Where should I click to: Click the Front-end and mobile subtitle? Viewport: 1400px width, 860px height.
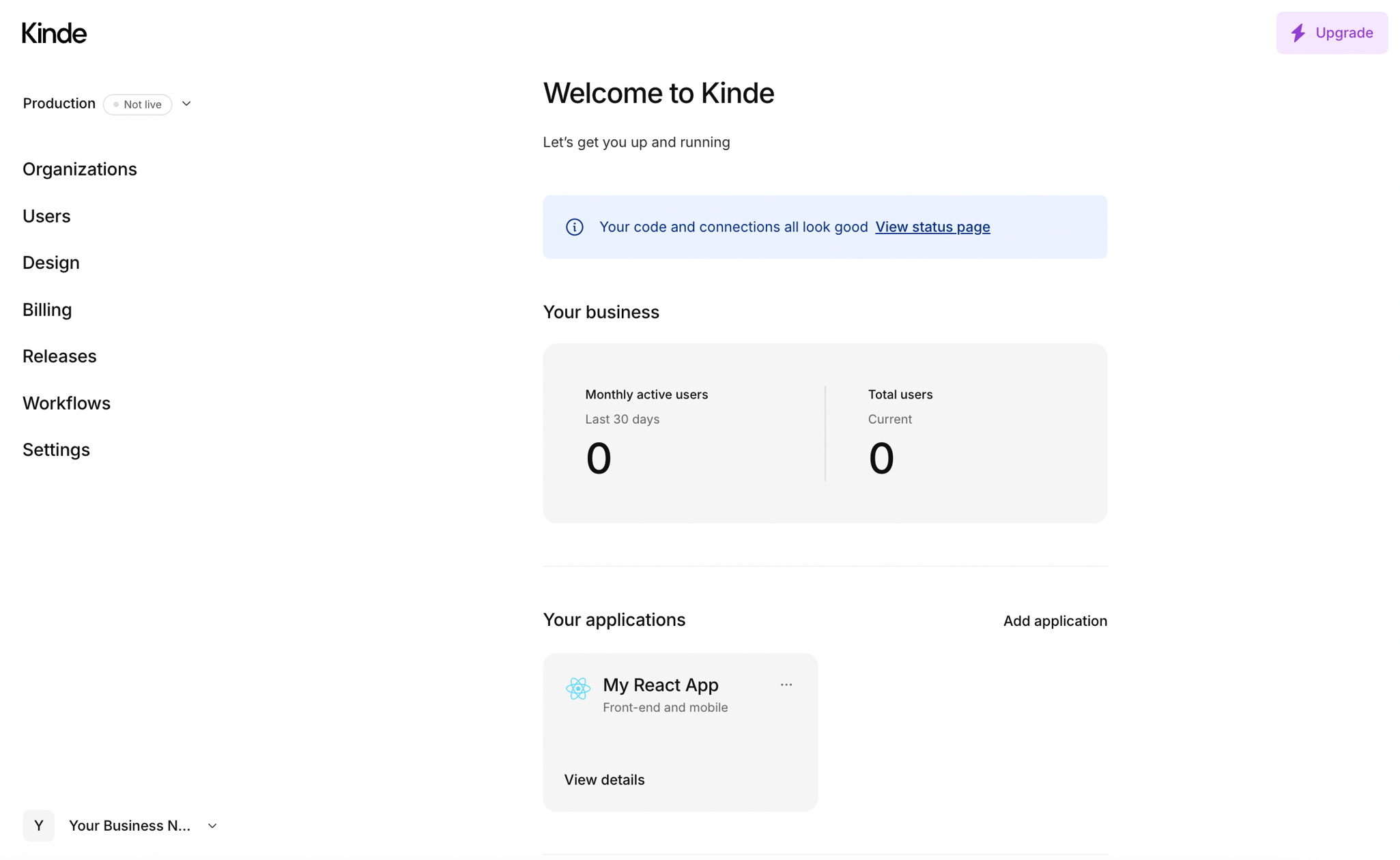coord(665,708)
